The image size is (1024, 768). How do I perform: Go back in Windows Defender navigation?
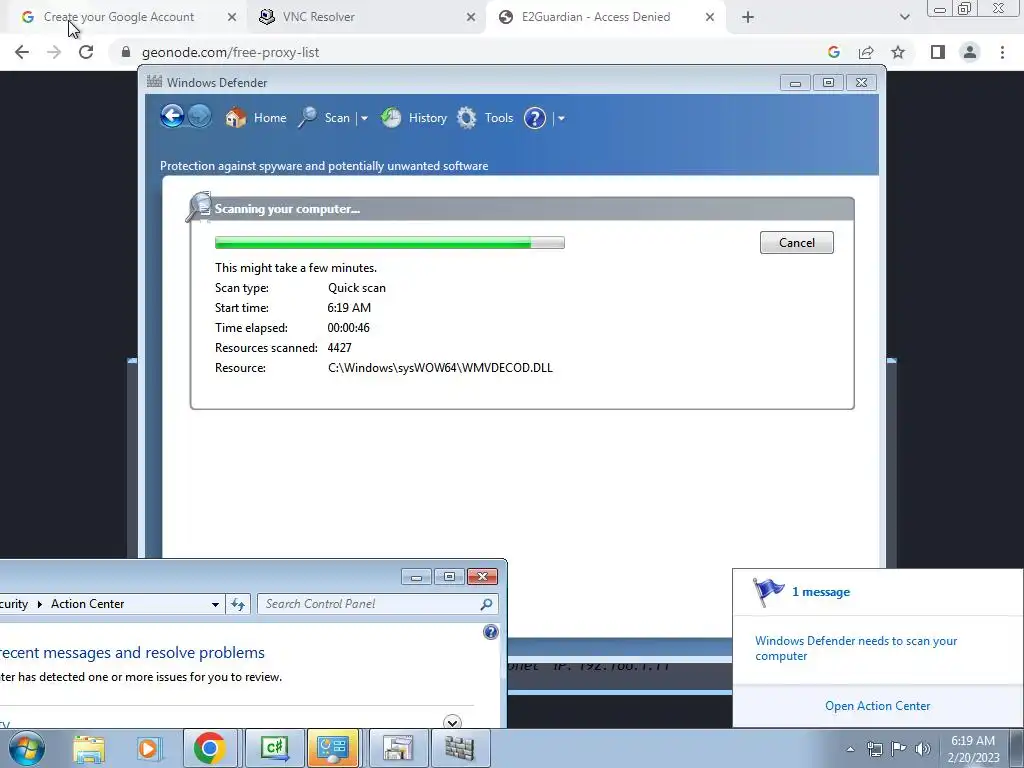coord(172,117)
